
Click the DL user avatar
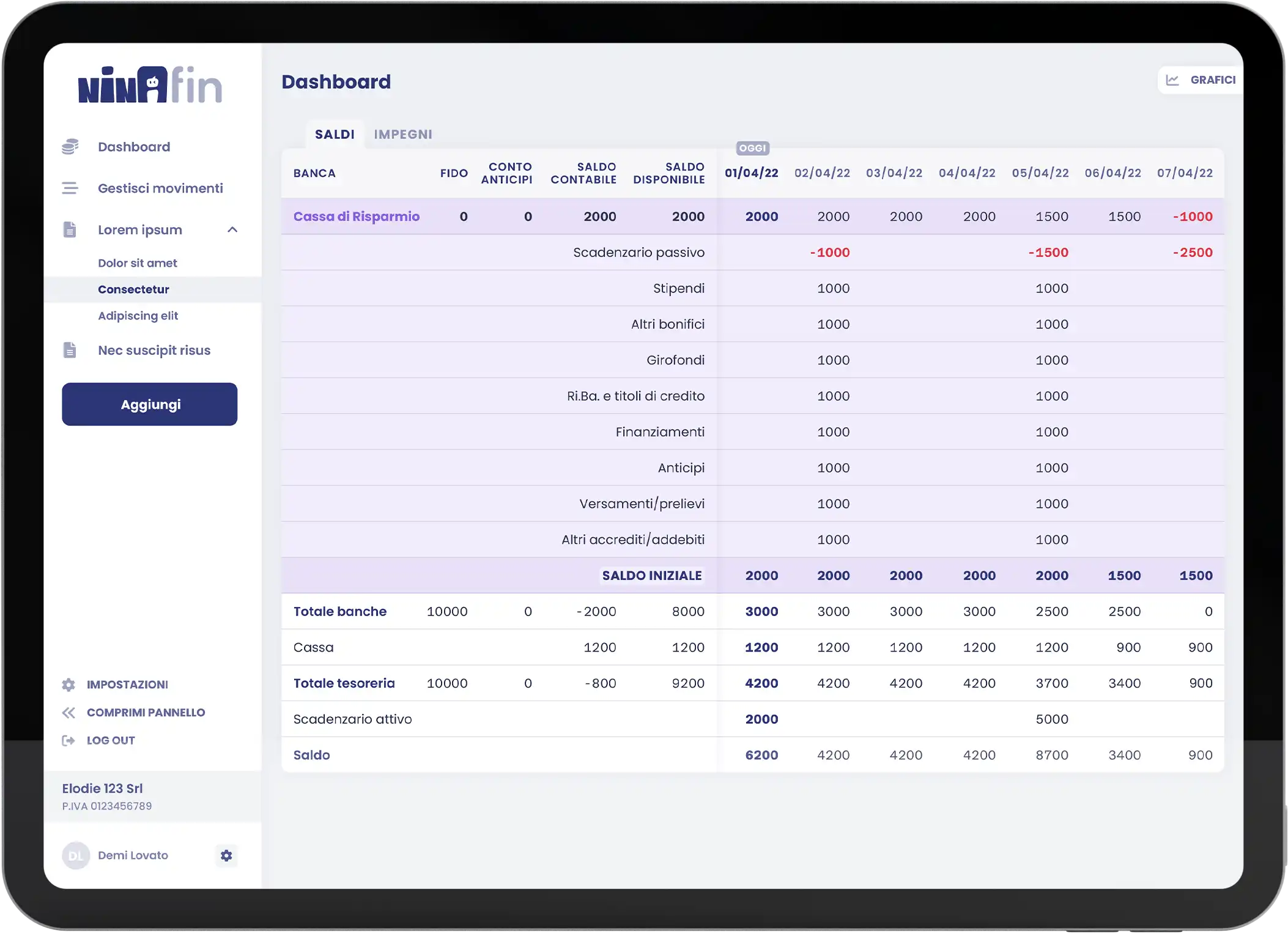76,855
